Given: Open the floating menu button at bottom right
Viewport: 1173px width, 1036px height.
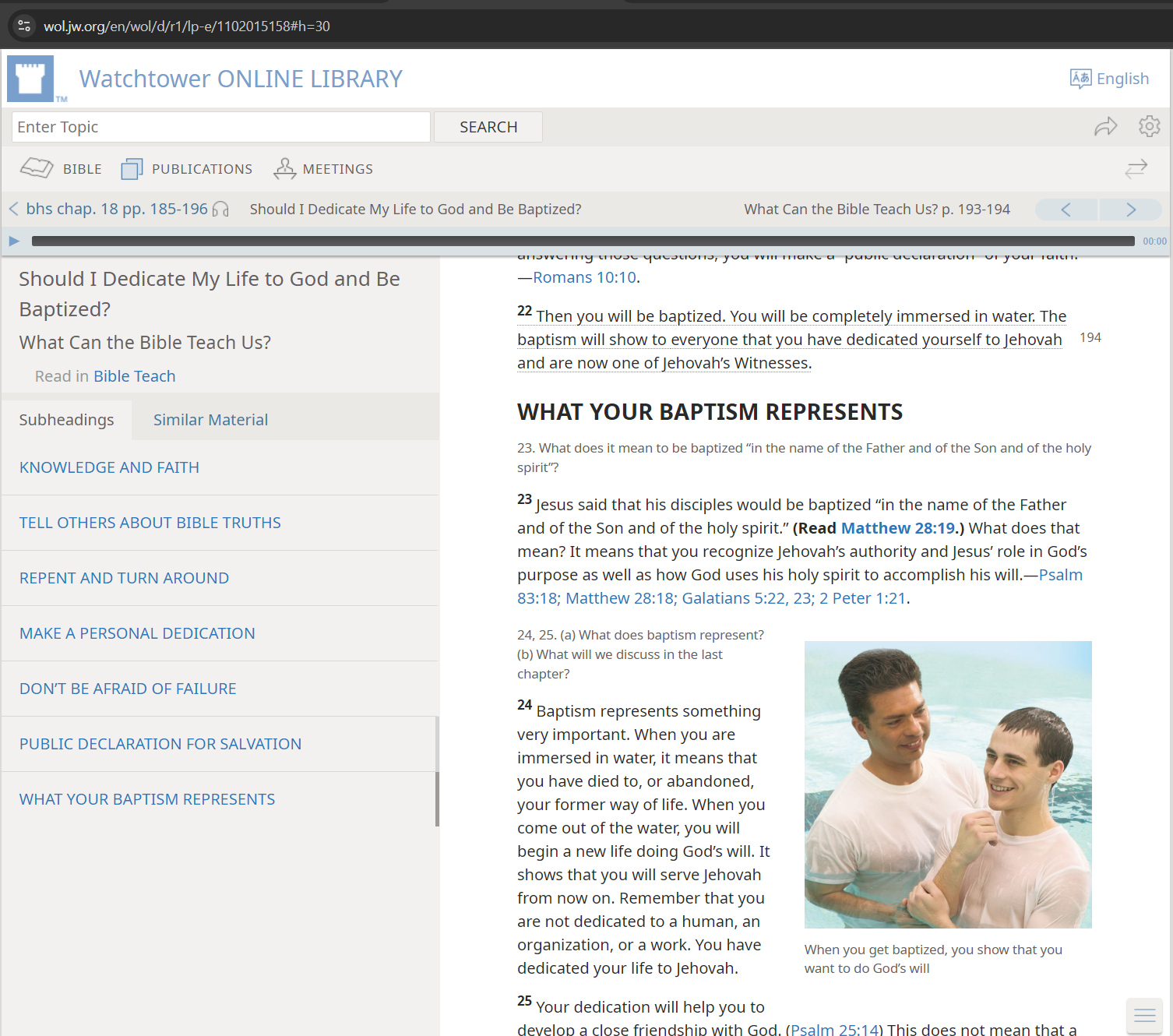Looking at the screenshot, I should coord(1144,1015).
